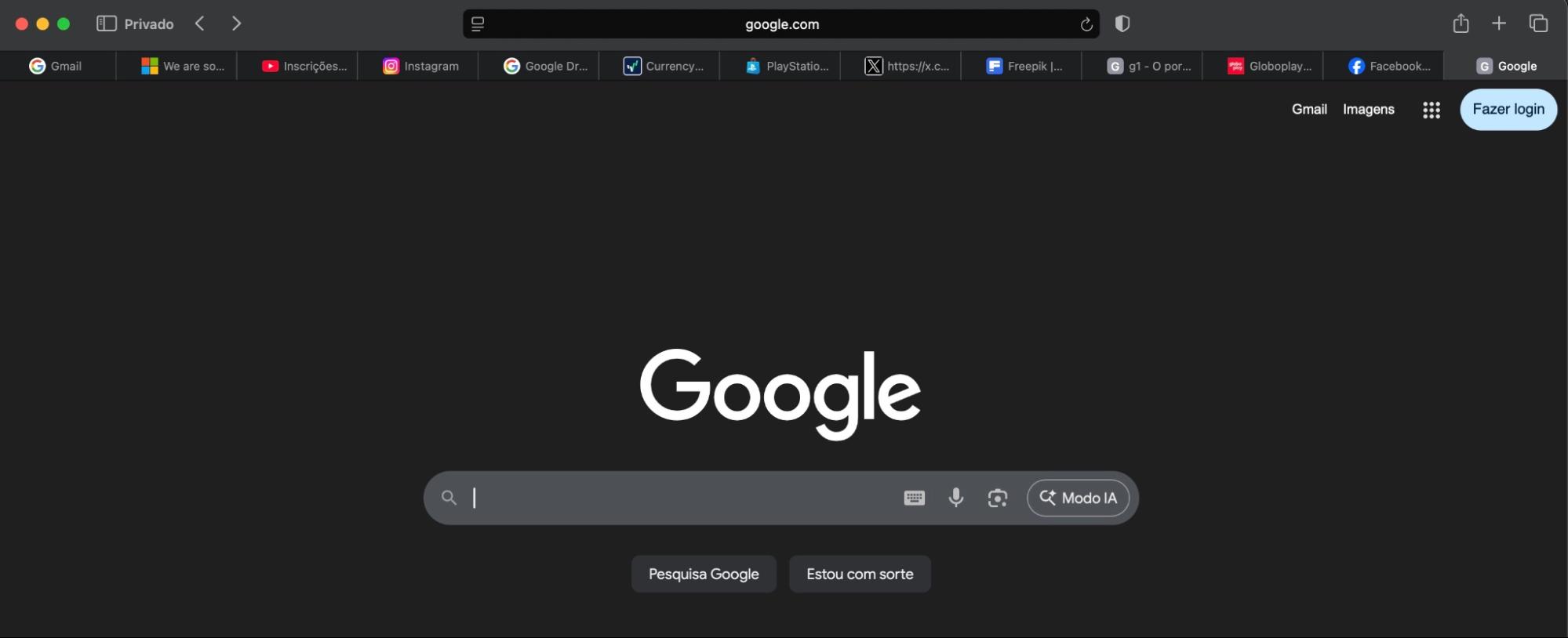Image resolution: width=1568 pixels, height=638 pixels.
Task: Open the Imagens link
Action: click(x=1368, y=110)
